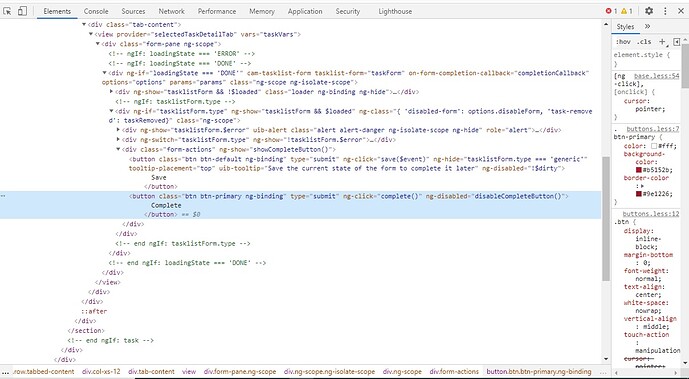
Task: Open the Lighthouse tab
Action: click(x=395, y=11)
